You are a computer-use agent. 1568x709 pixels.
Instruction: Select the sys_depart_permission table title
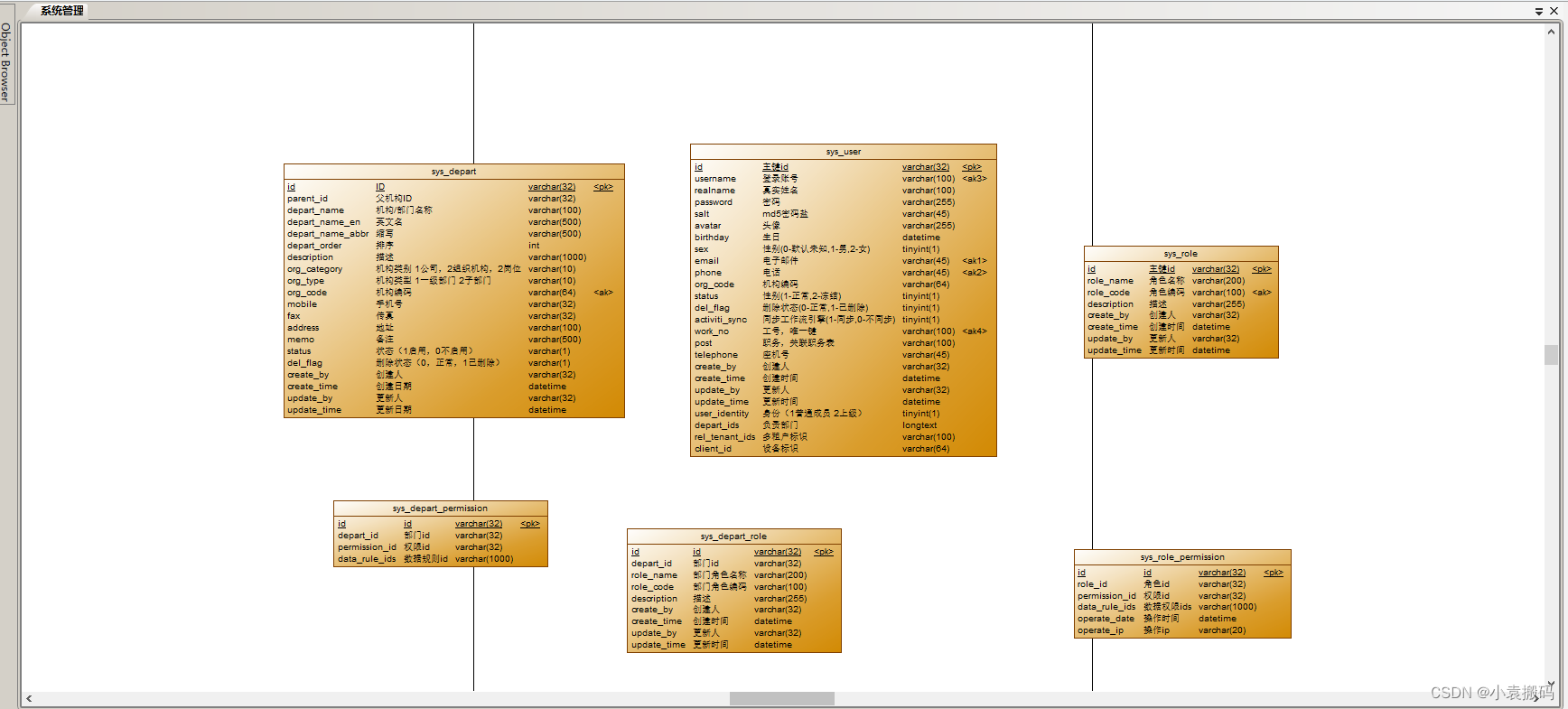[x=440, y=508]
